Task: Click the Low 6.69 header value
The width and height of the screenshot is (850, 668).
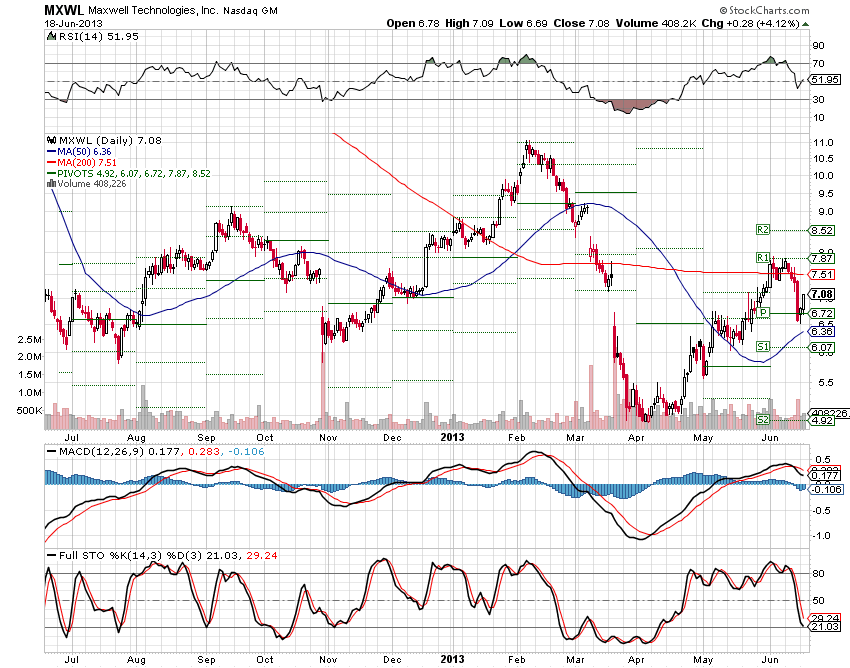Action: [523, 23]
